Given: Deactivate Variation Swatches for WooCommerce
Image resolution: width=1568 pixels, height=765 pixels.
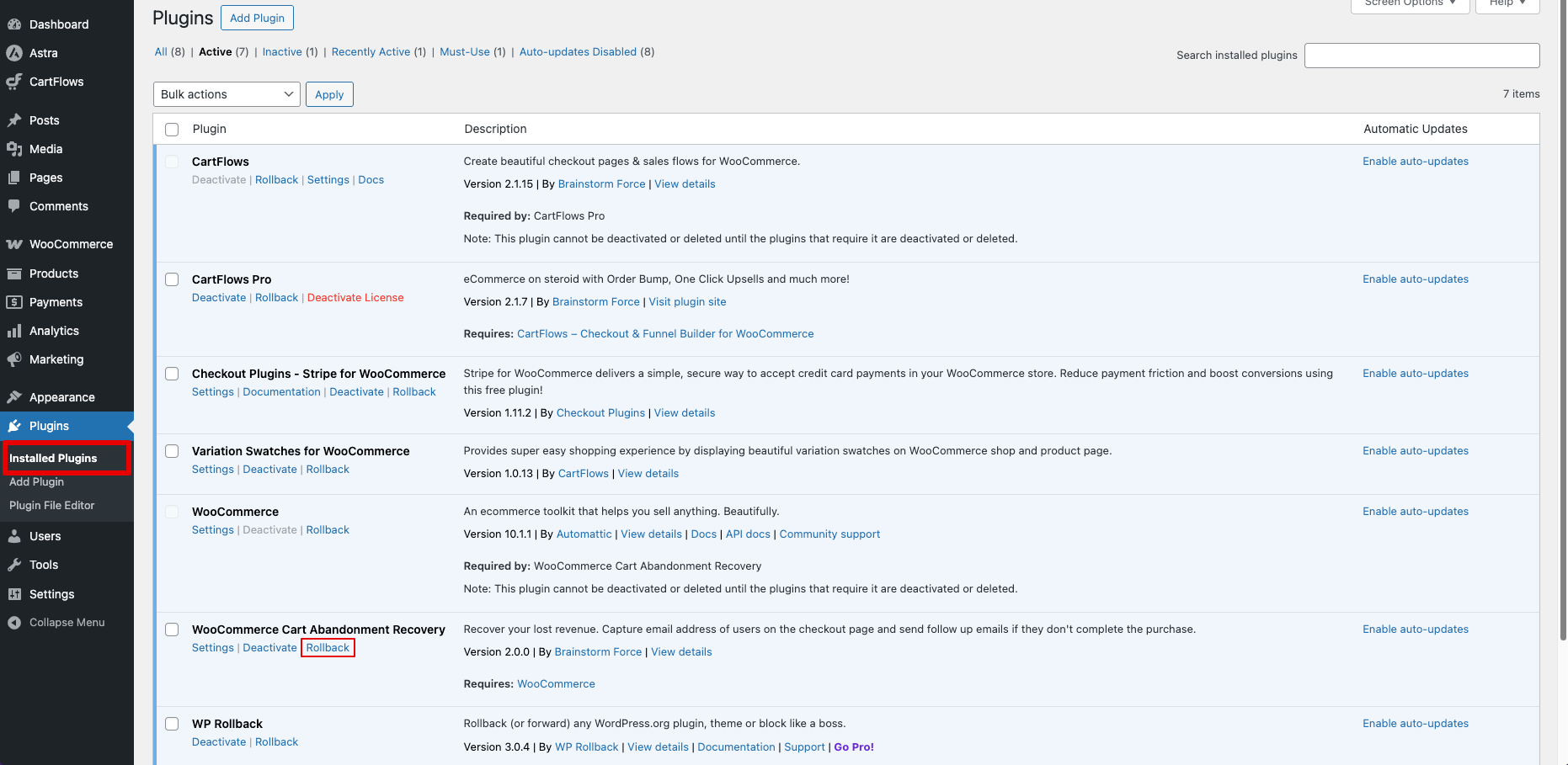Looking at the screenshot, I should (x=269, y=470).
